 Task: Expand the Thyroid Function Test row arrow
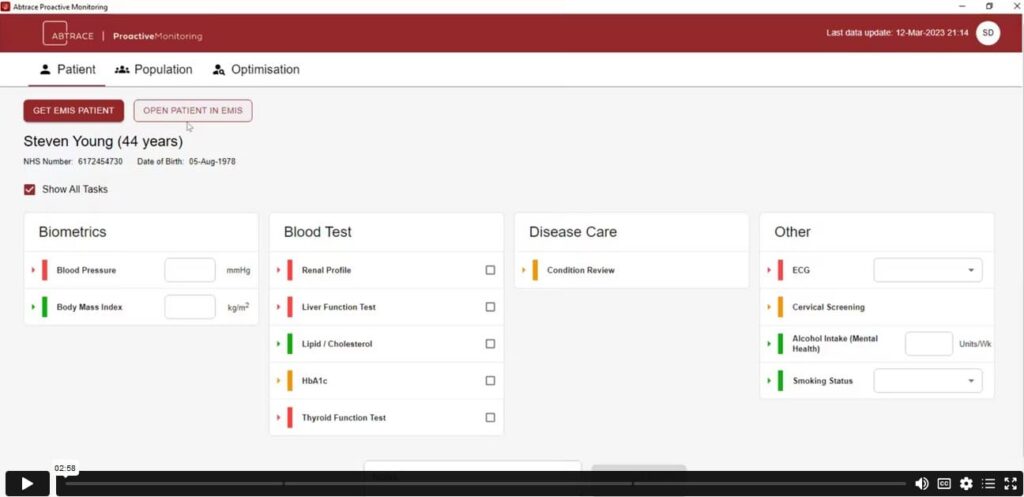click(x=279, y=417)
